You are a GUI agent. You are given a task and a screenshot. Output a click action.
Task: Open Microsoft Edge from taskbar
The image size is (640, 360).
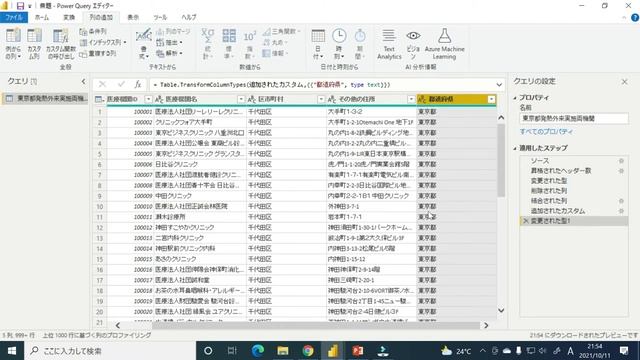(258, 351)
